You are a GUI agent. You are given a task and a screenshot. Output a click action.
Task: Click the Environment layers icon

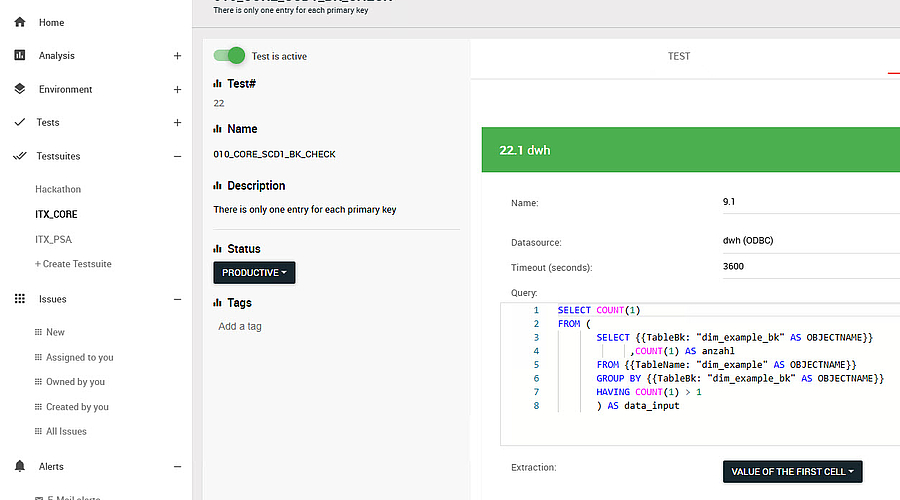point(20,89)
